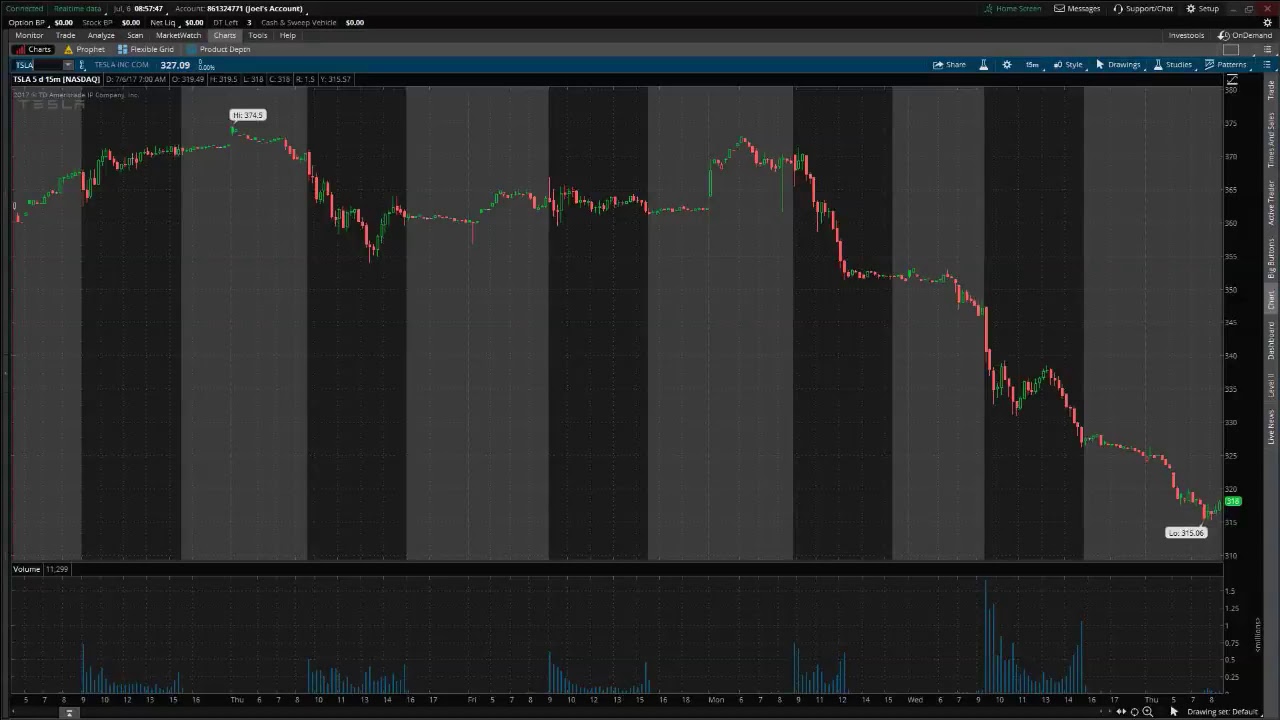Image resolution: width=1280 pixels, height=720 pixels.
Task: Expand the TSLA symbol dropdown arrow
Action: pos(67,65)
